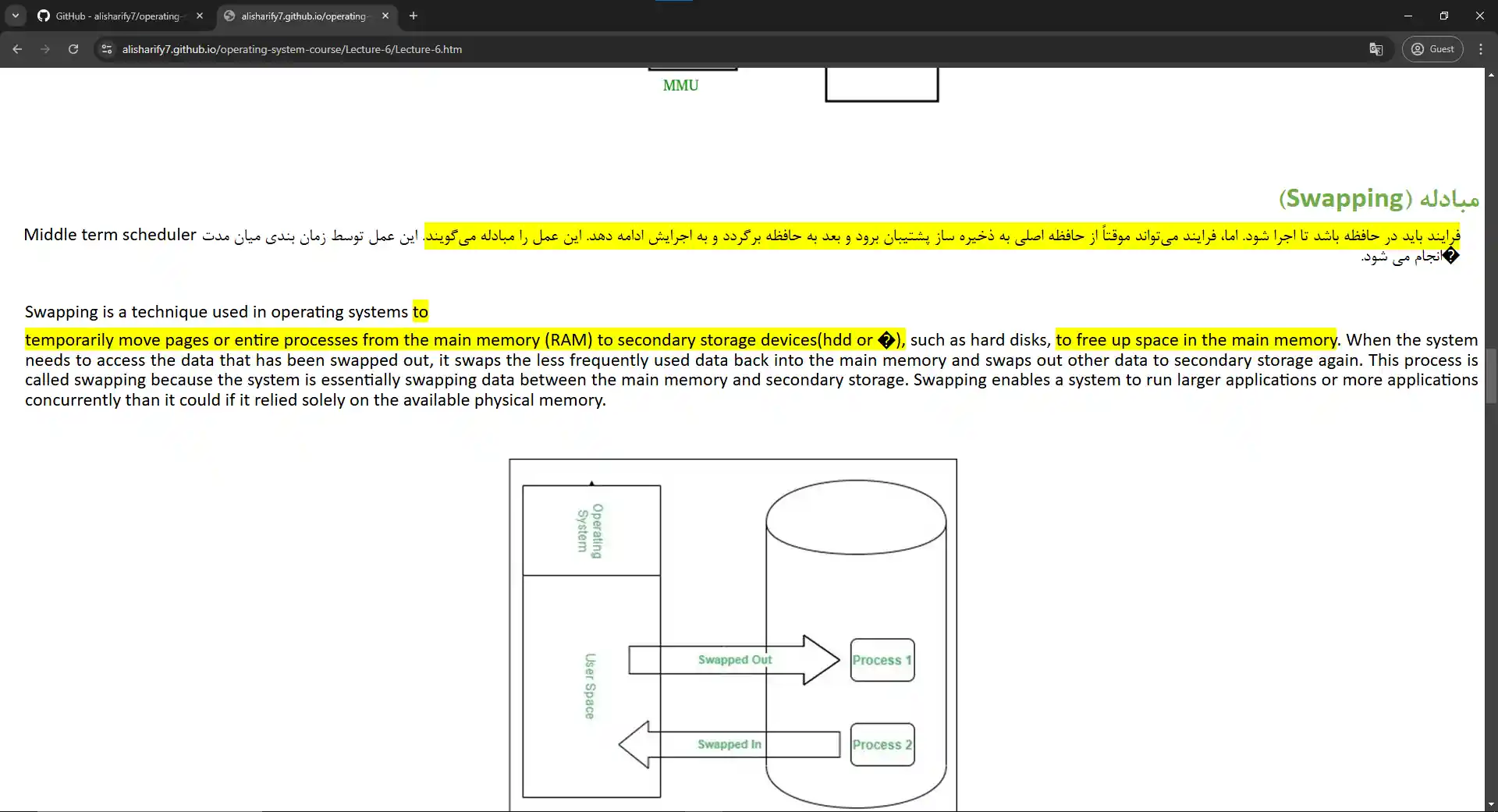
Task: Click the scrollbar down arrow
Action: (1491, 804)
